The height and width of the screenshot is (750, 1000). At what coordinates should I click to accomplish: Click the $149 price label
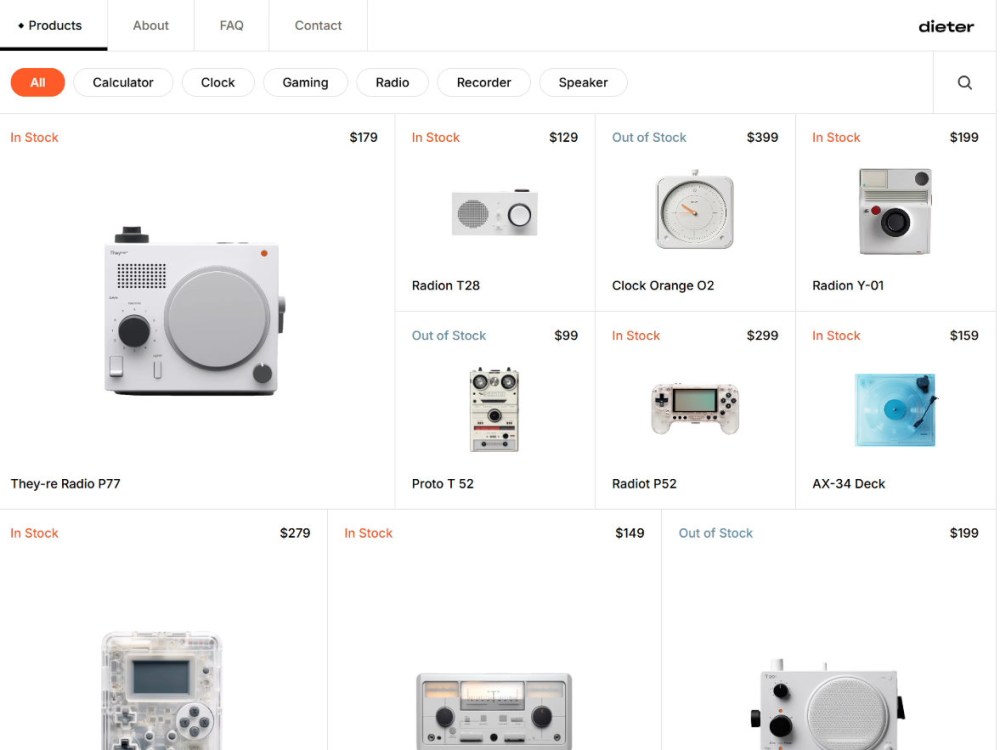coord(629,533)
